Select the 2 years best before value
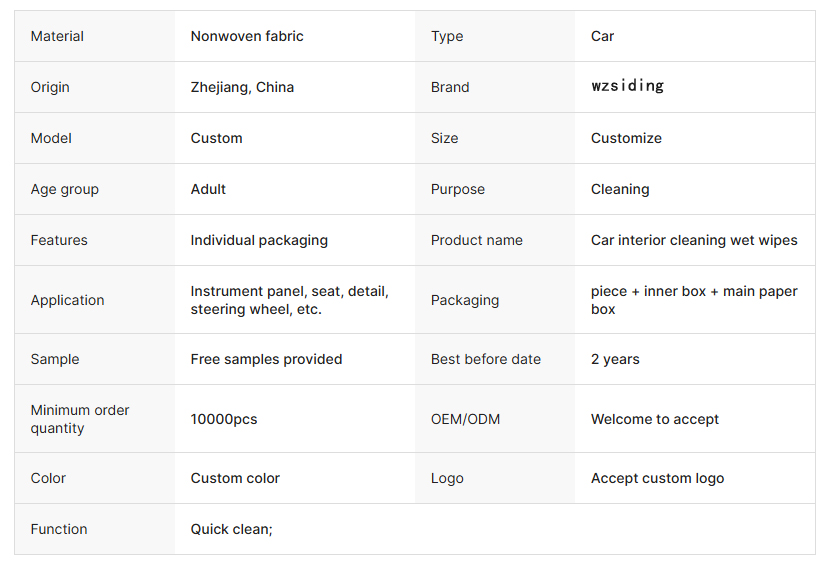821x565 pixels. pyautogui.click(x=615, y=359)
